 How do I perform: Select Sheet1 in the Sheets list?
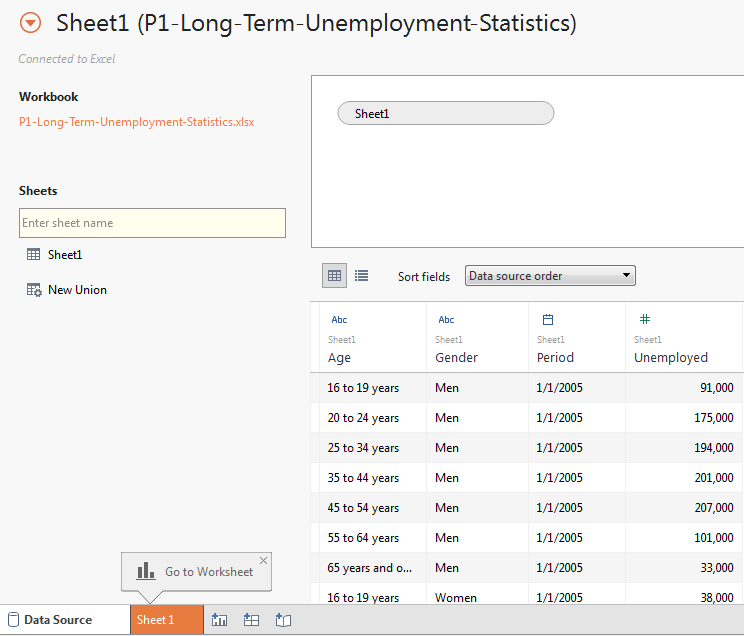click(x=65, y=255)
